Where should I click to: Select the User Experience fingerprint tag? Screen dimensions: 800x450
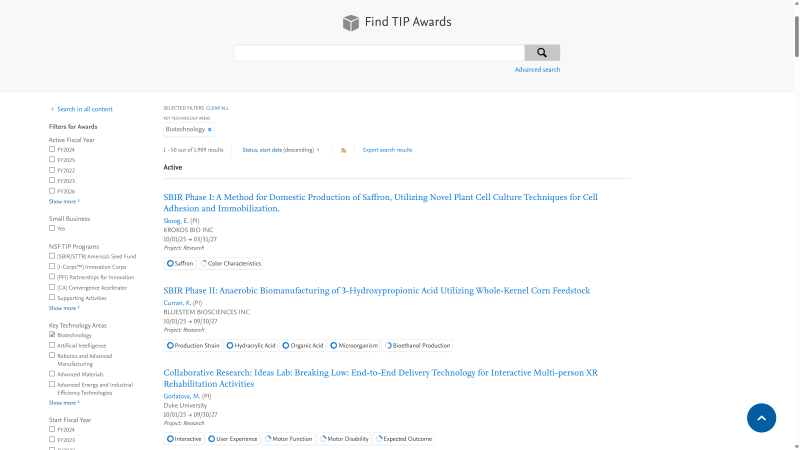click(x=233, y=439)
